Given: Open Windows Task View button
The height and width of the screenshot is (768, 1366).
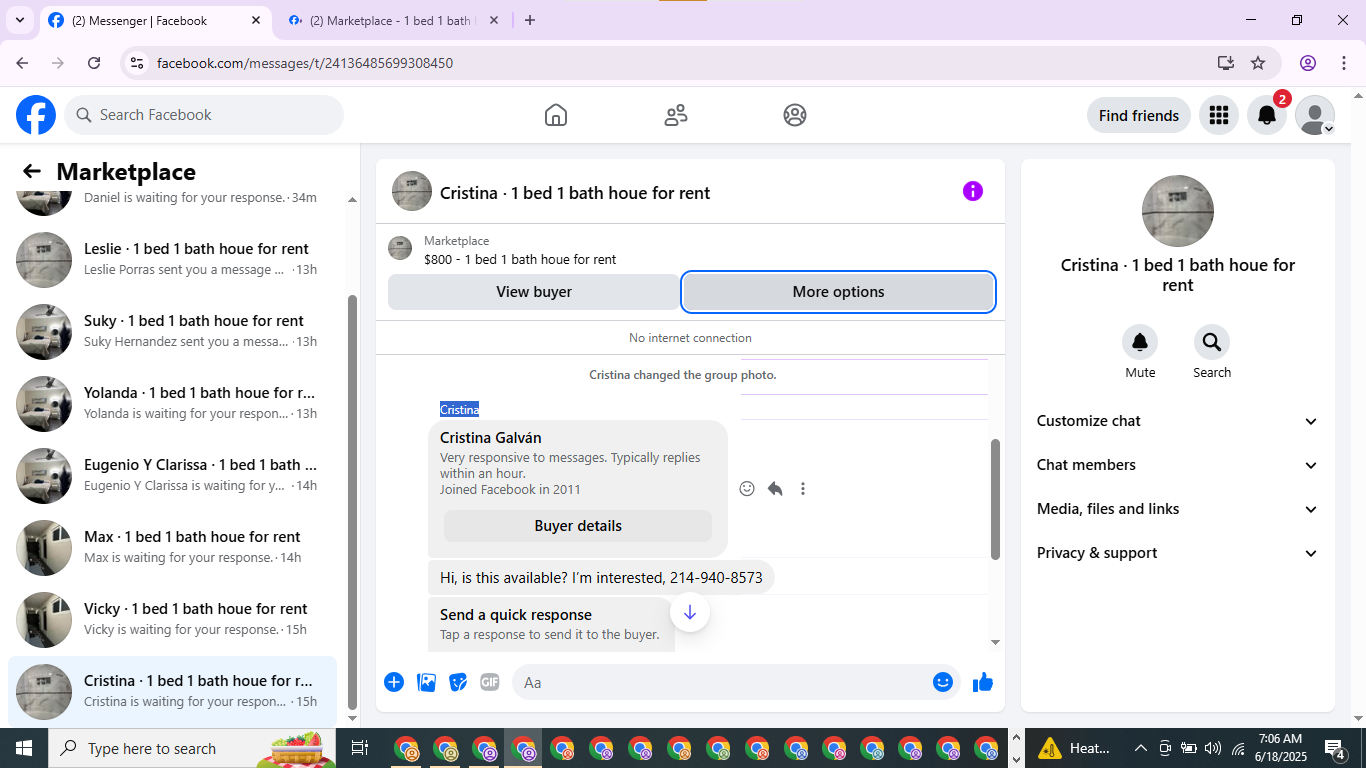Looking at the screenshot, I should click(x=360, y=748).
